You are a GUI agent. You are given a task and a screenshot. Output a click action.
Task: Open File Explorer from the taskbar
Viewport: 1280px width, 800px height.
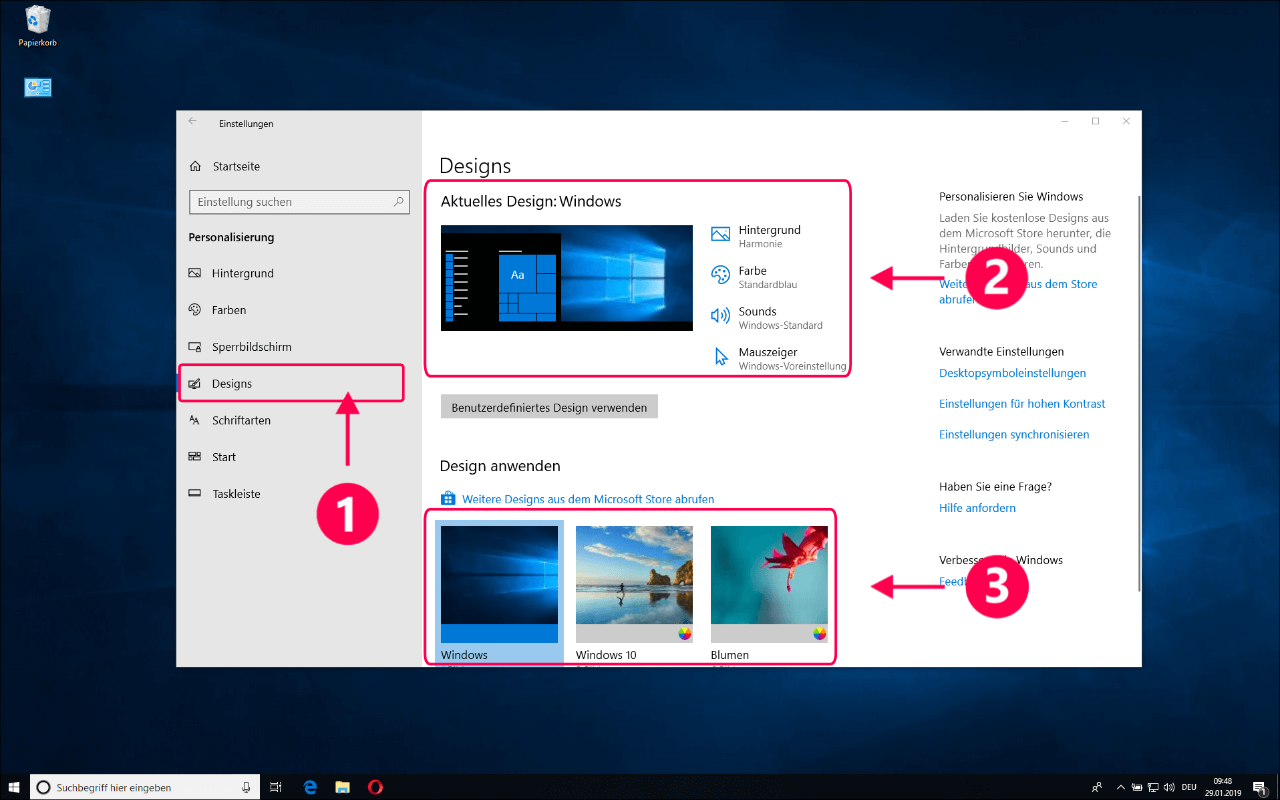tap(342, 787)
